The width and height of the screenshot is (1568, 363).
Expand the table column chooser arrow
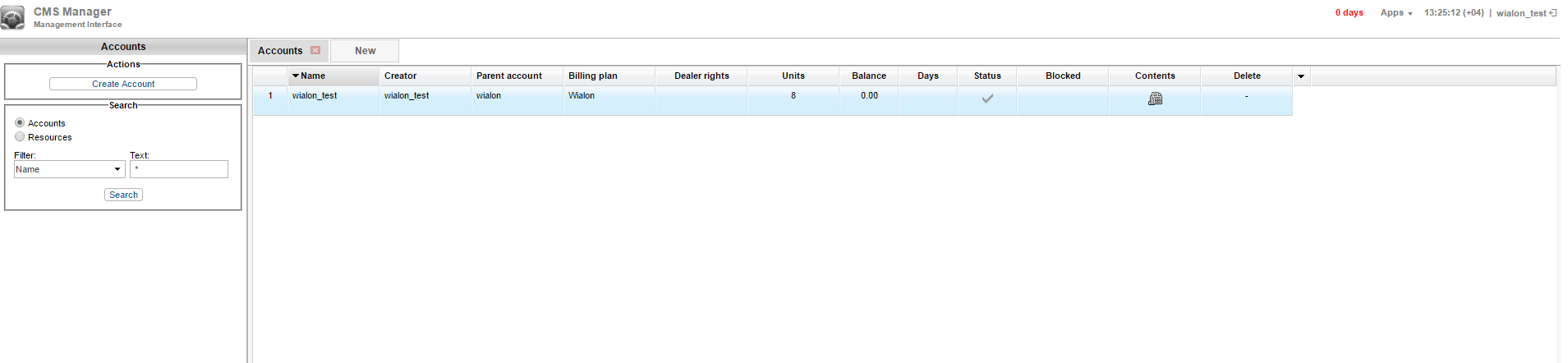point(1301,76)
